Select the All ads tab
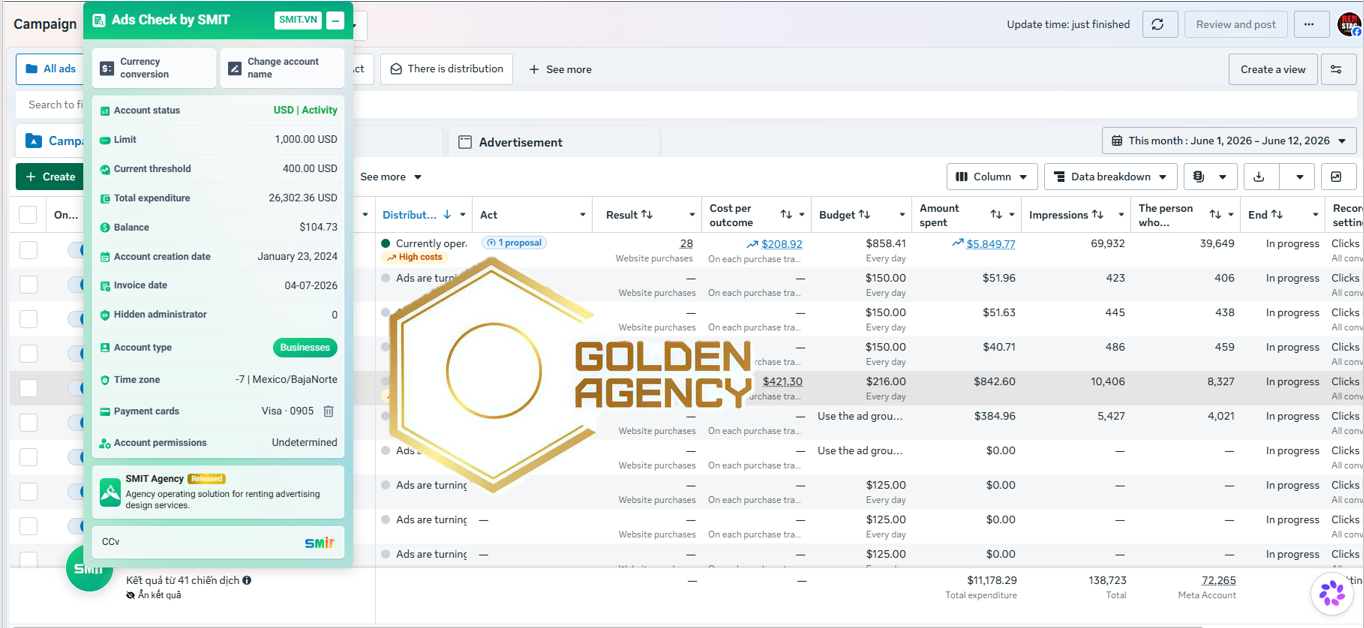This screenshot has height=628, width=1364. point(50,69)
